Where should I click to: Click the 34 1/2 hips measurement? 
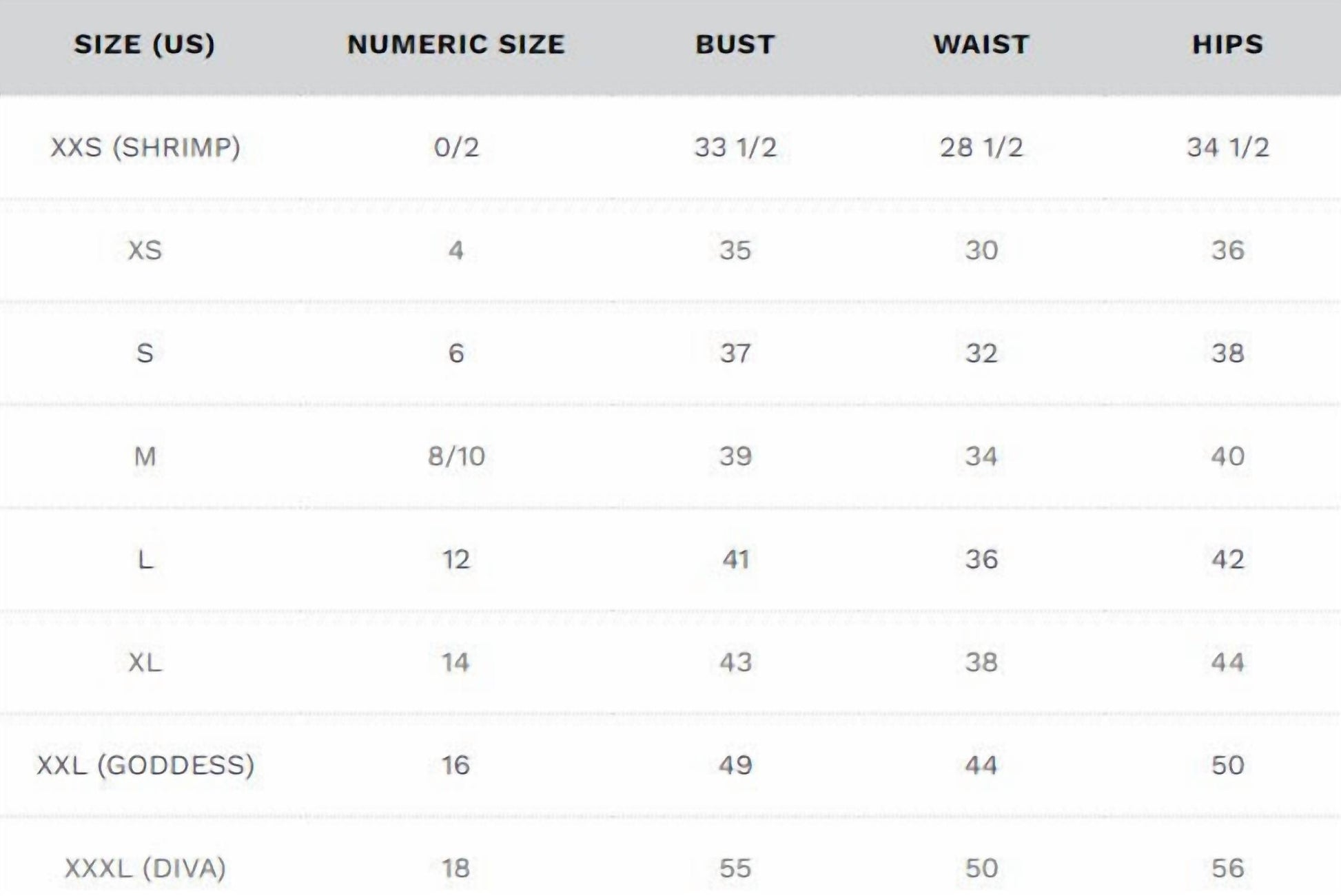pyautogui.click(x=1227, y=147)
